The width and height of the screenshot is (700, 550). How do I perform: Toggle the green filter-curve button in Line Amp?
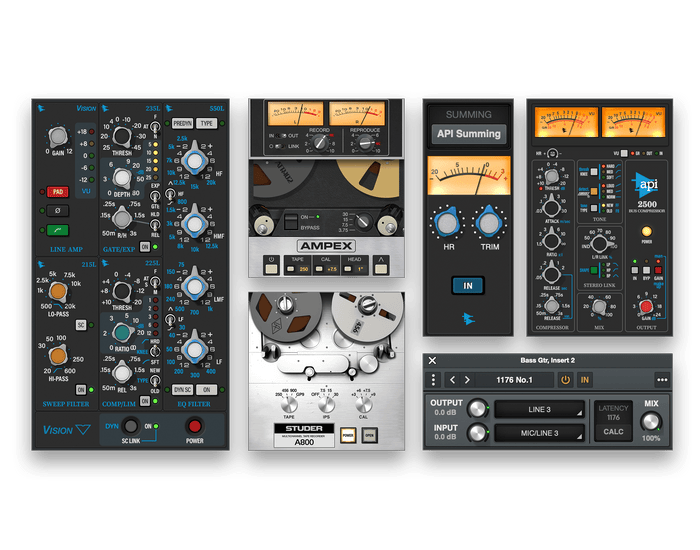point(58,230)
